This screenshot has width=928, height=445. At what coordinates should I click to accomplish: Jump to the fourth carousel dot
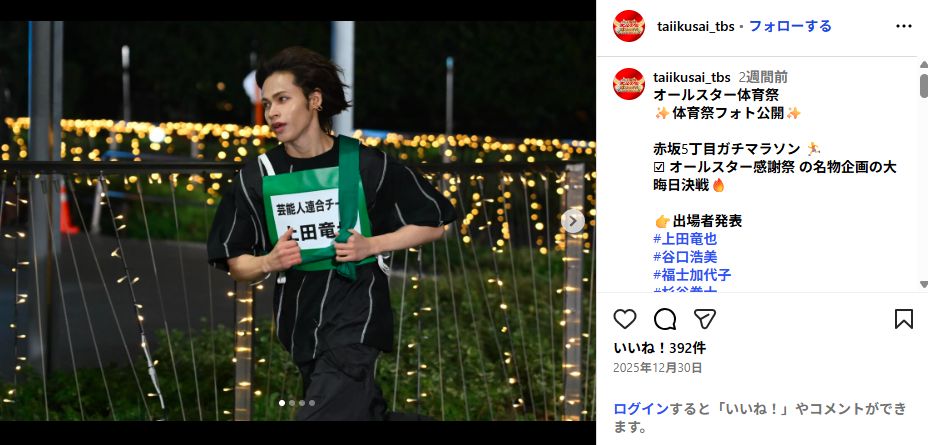pos(312,403)
